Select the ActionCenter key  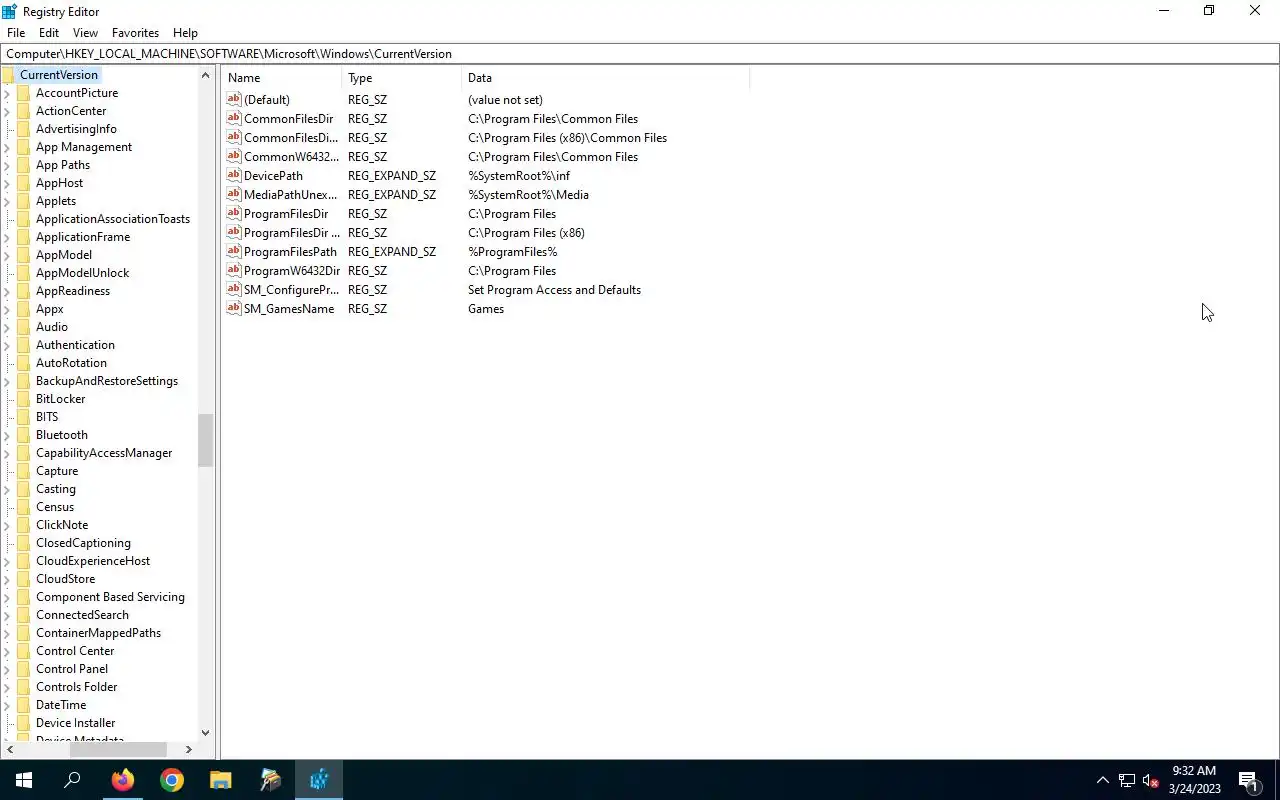pos(71,111)
